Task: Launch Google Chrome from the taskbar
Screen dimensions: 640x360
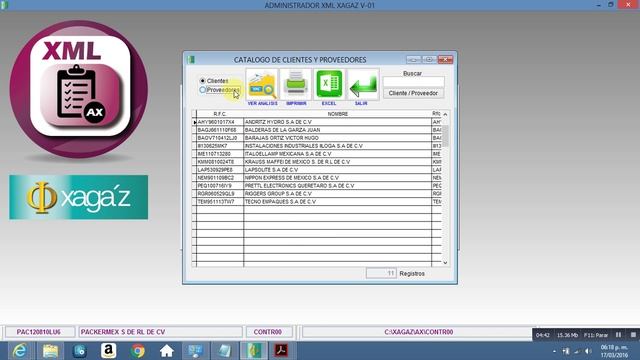Action: (138, 351)
